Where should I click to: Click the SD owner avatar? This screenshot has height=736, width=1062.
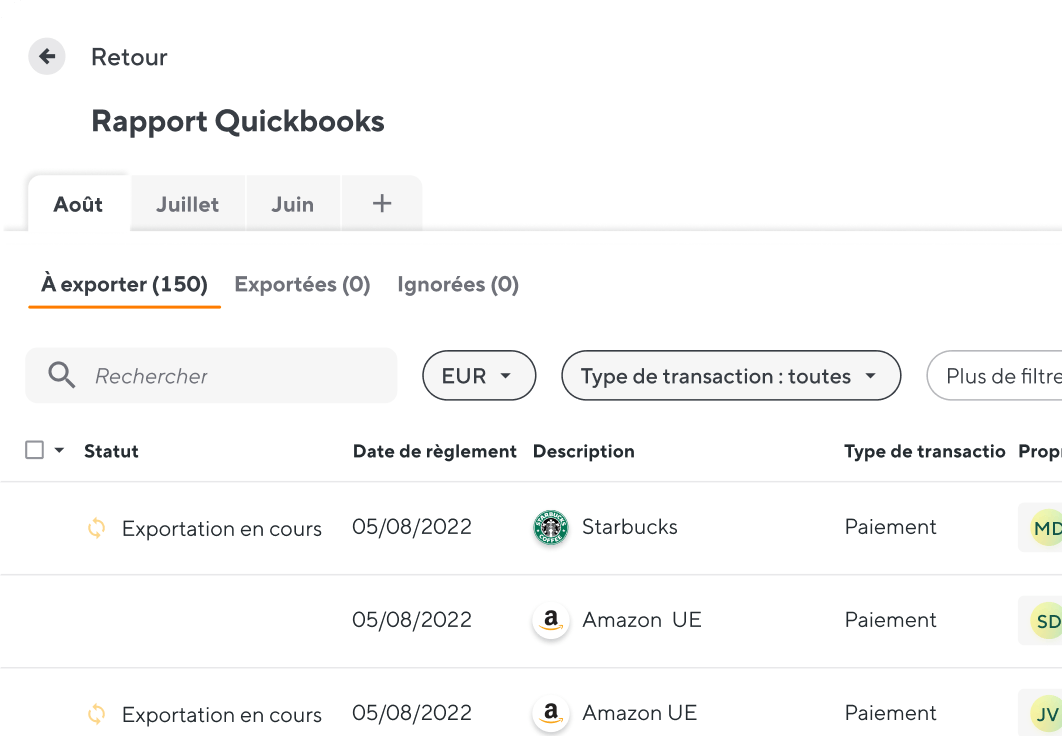[x=1046, y=621]
